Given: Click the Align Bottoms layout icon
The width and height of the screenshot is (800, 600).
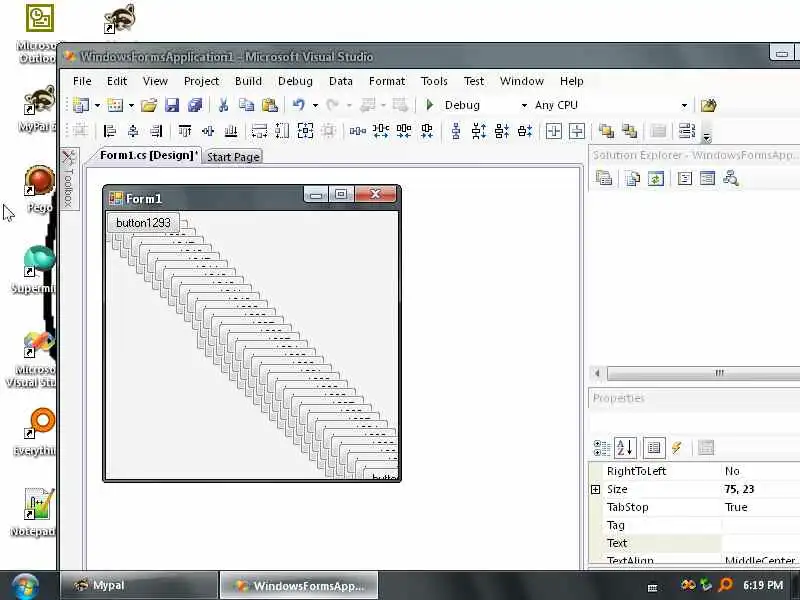Looking at the screenshot, I should [x=231, y=131].
